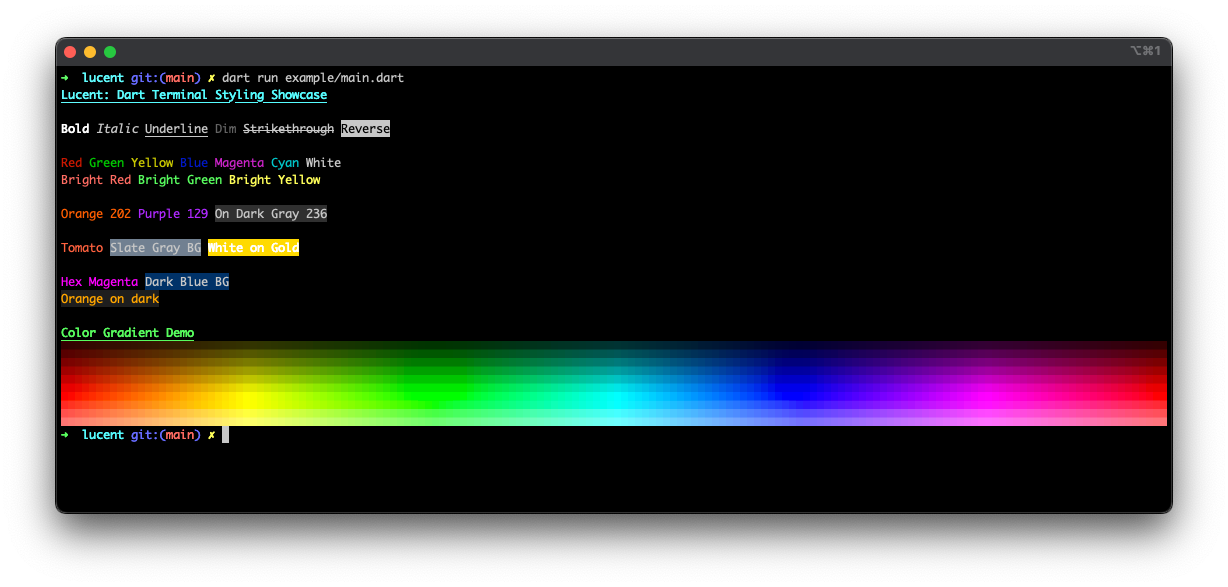
Task: Click the yellow minimize traffic light
Action: coord(89,51)
